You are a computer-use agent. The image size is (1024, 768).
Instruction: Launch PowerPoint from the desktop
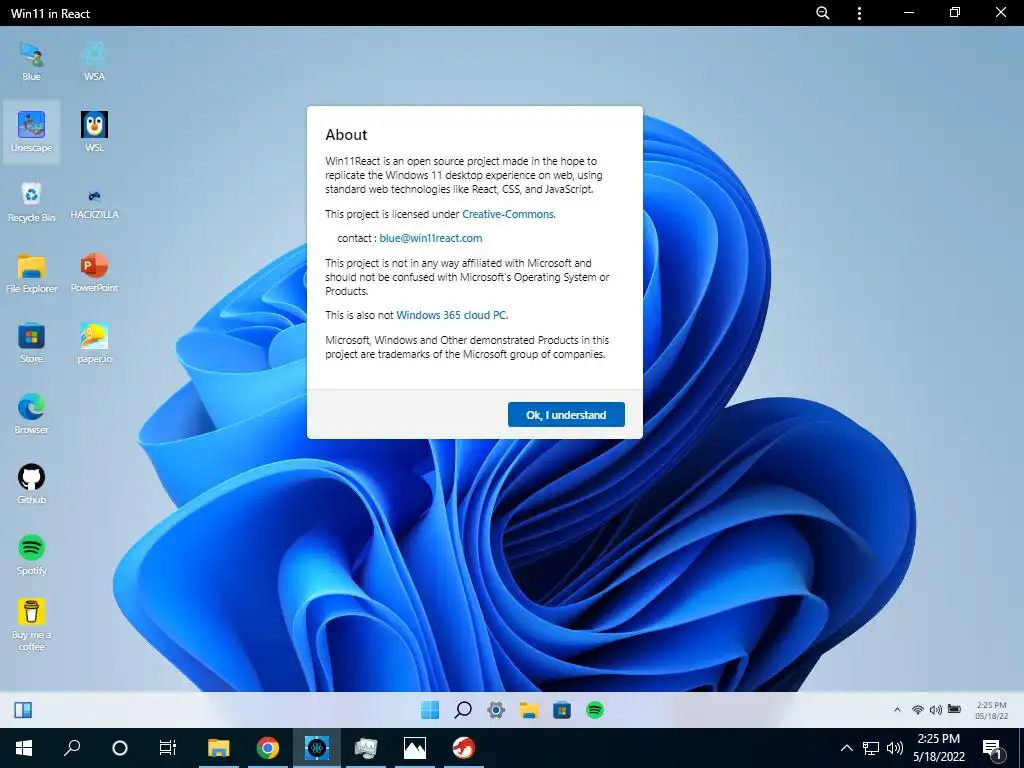pos(94,272)
